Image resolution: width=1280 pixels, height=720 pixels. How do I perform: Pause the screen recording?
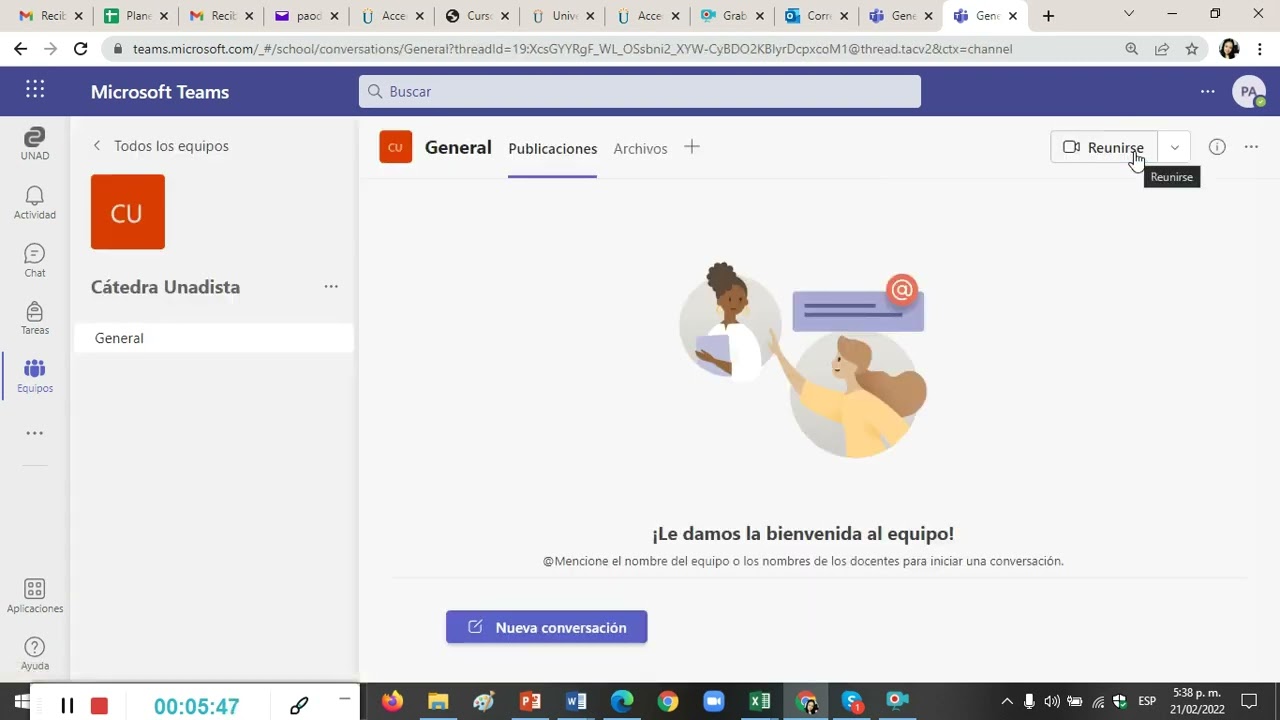(67, 706)
